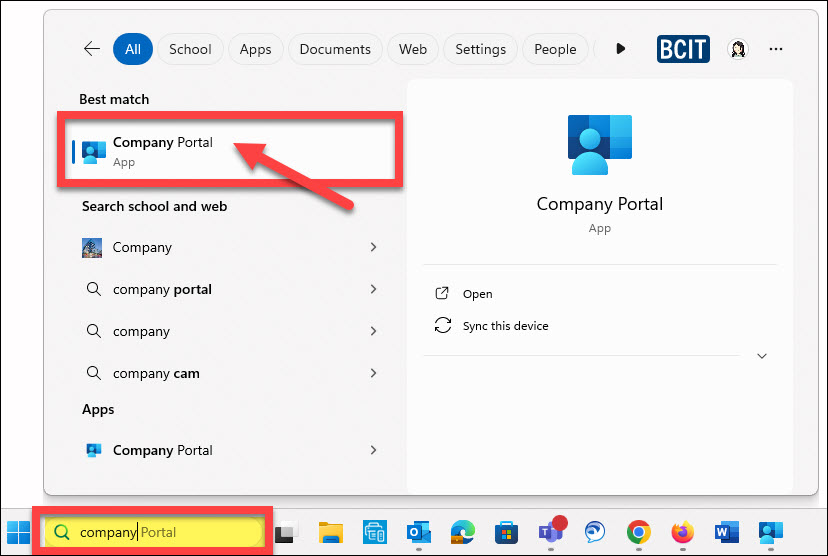Switch to the People filter tab
This screenshot has width=828, height=556.
[555, 49]
